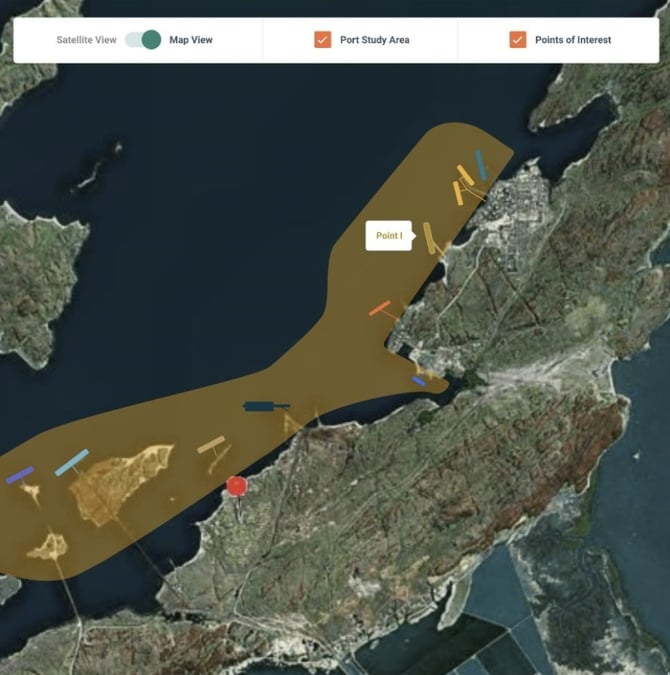The height and width of the screenshot is (675, 670).
Task: Click the Points of Interest label
Action: (574, 40)
